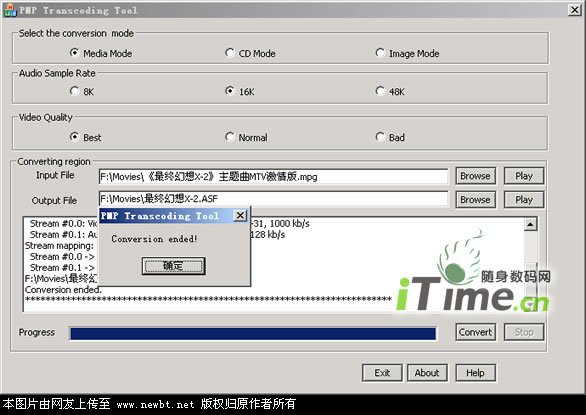Set audio sample rate to 48K
The image size is (586, 415).
click(380, 91)
